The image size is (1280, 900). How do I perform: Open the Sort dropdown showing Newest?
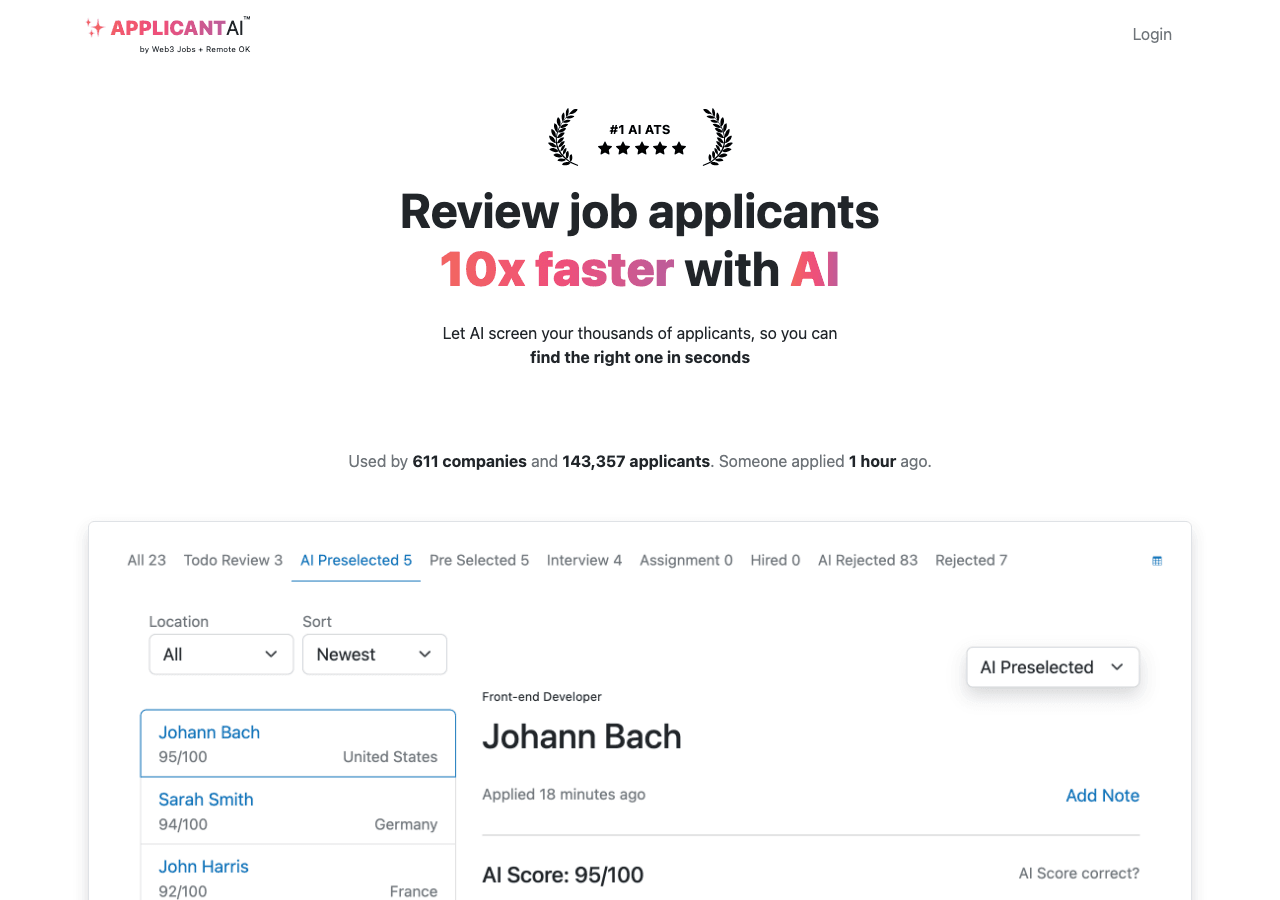click(374, 654)
